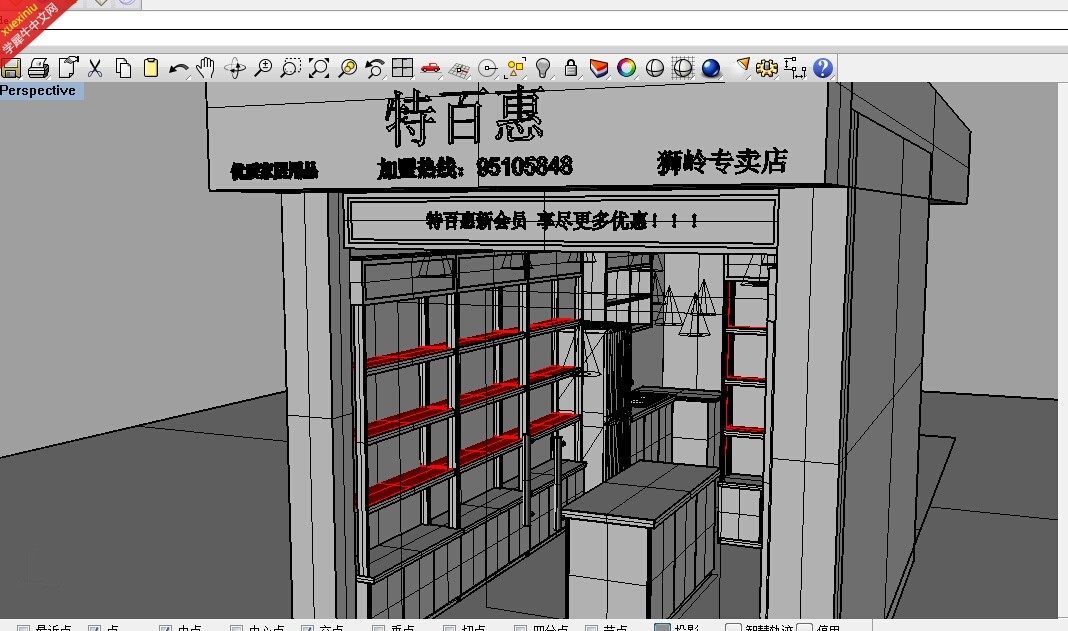The height and width of the screenshot is (631, 1068).
Task: Click the Spotlight cone icon
Action: click(743, 66)
